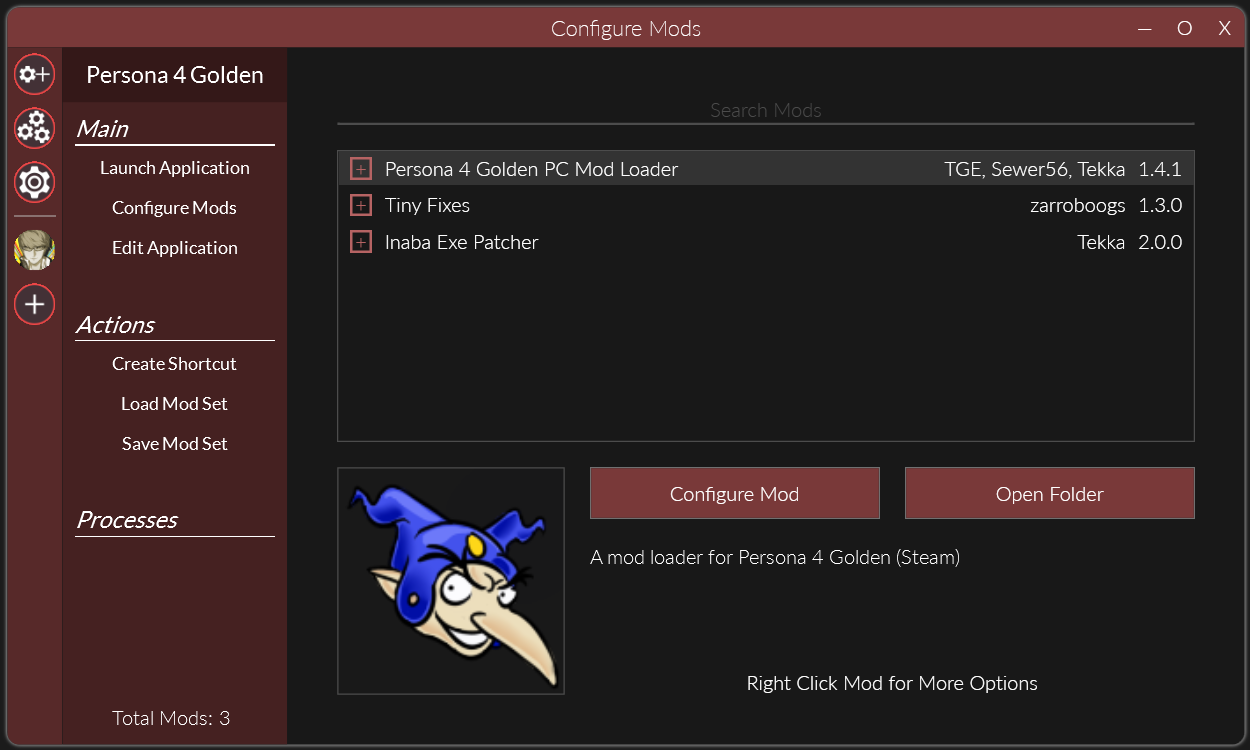Viewport: 1250px width, 750px height.
Task: Select the Tiny Fixes mod name
Action: click(x=427, y=205)
